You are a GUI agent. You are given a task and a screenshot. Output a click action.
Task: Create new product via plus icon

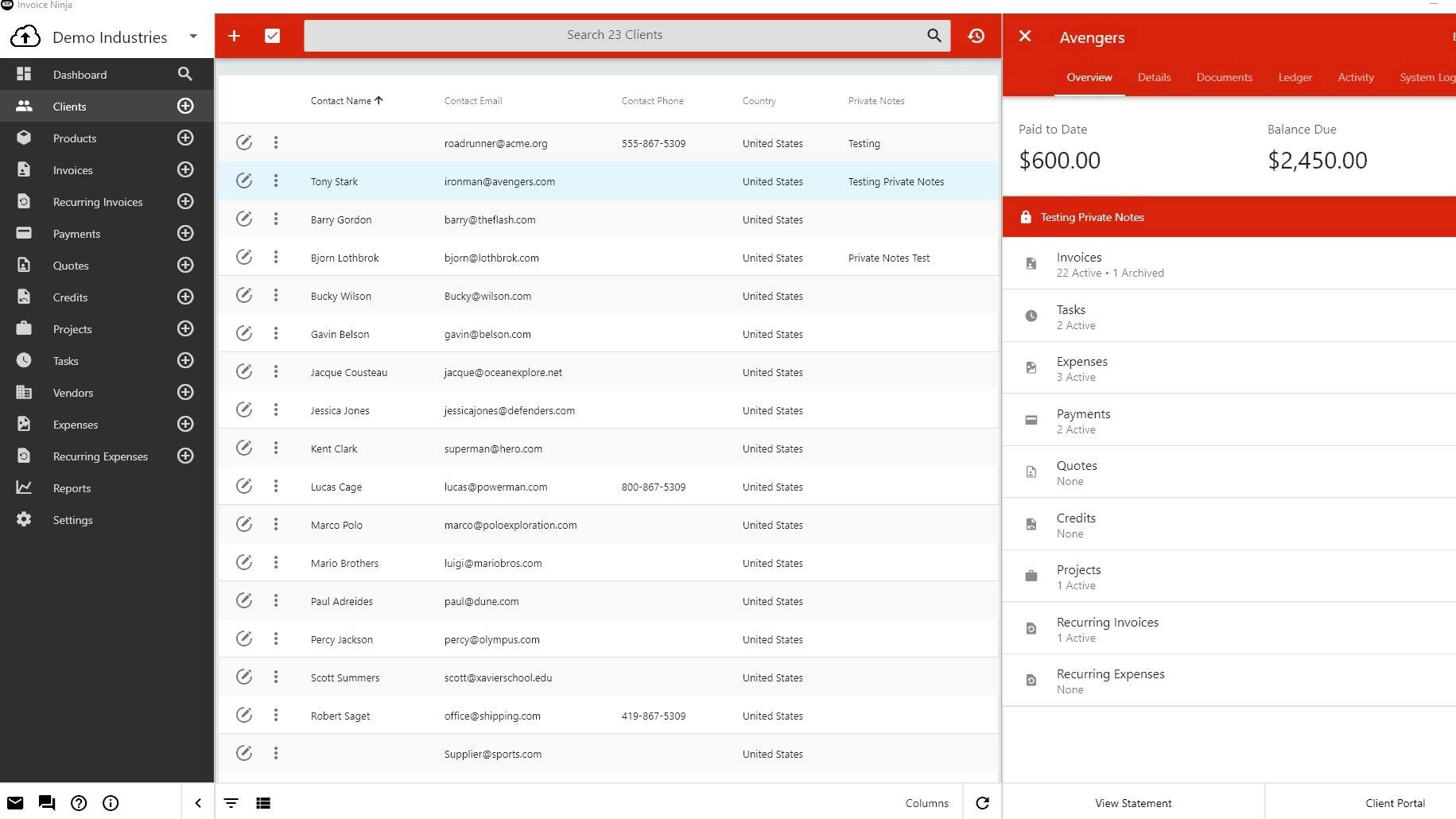click(185, 138)
